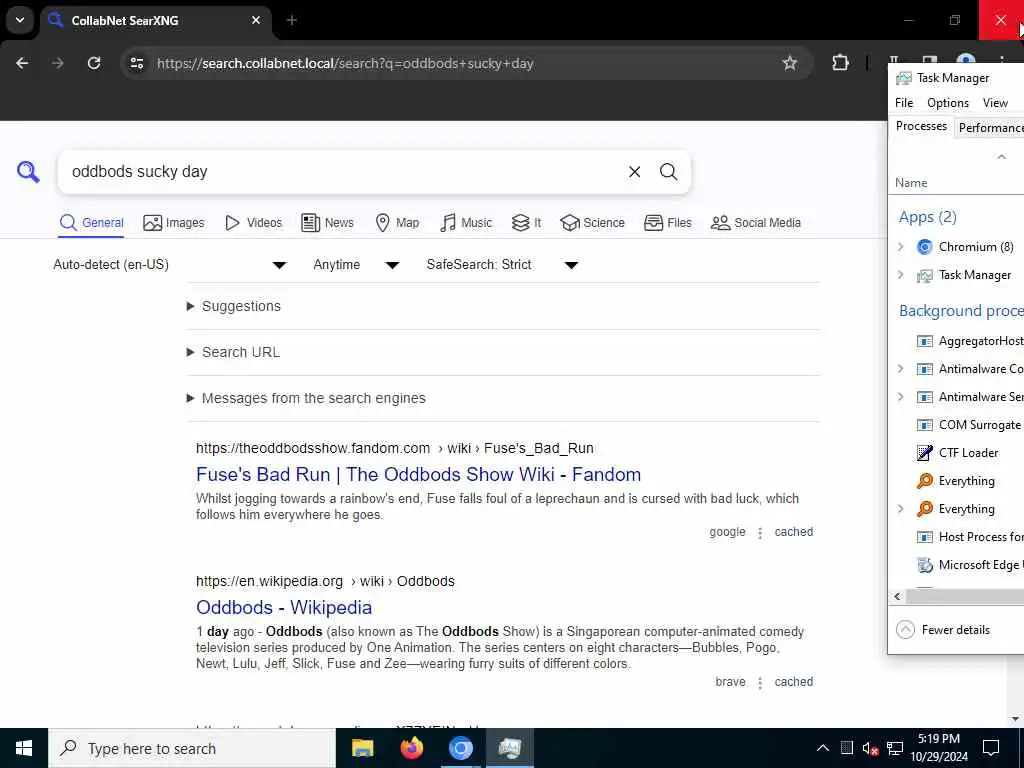Viewport: 1024px width, 768px height.
Task: Expand Messages from the search engines
Action: point(306,398)
